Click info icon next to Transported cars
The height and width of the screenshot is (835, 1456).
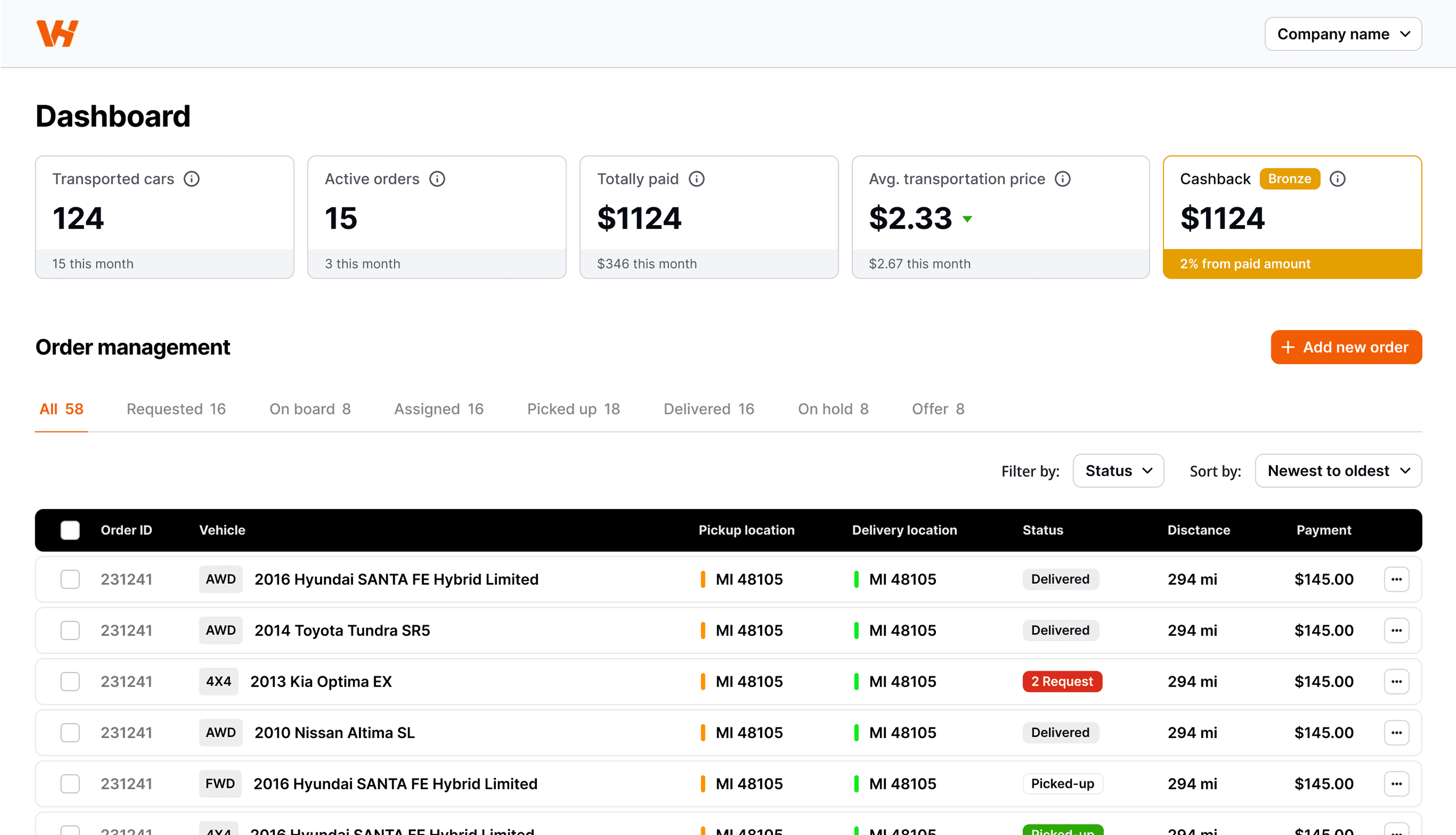pos(191,179)
